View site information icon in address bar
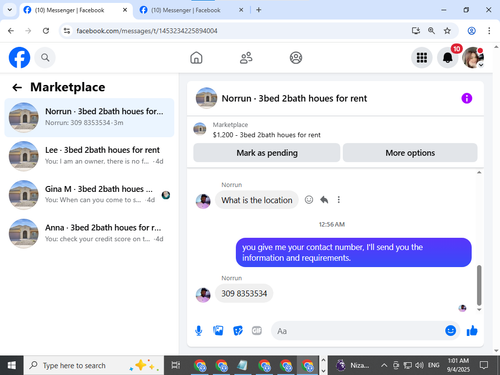 tap(67, 31)
